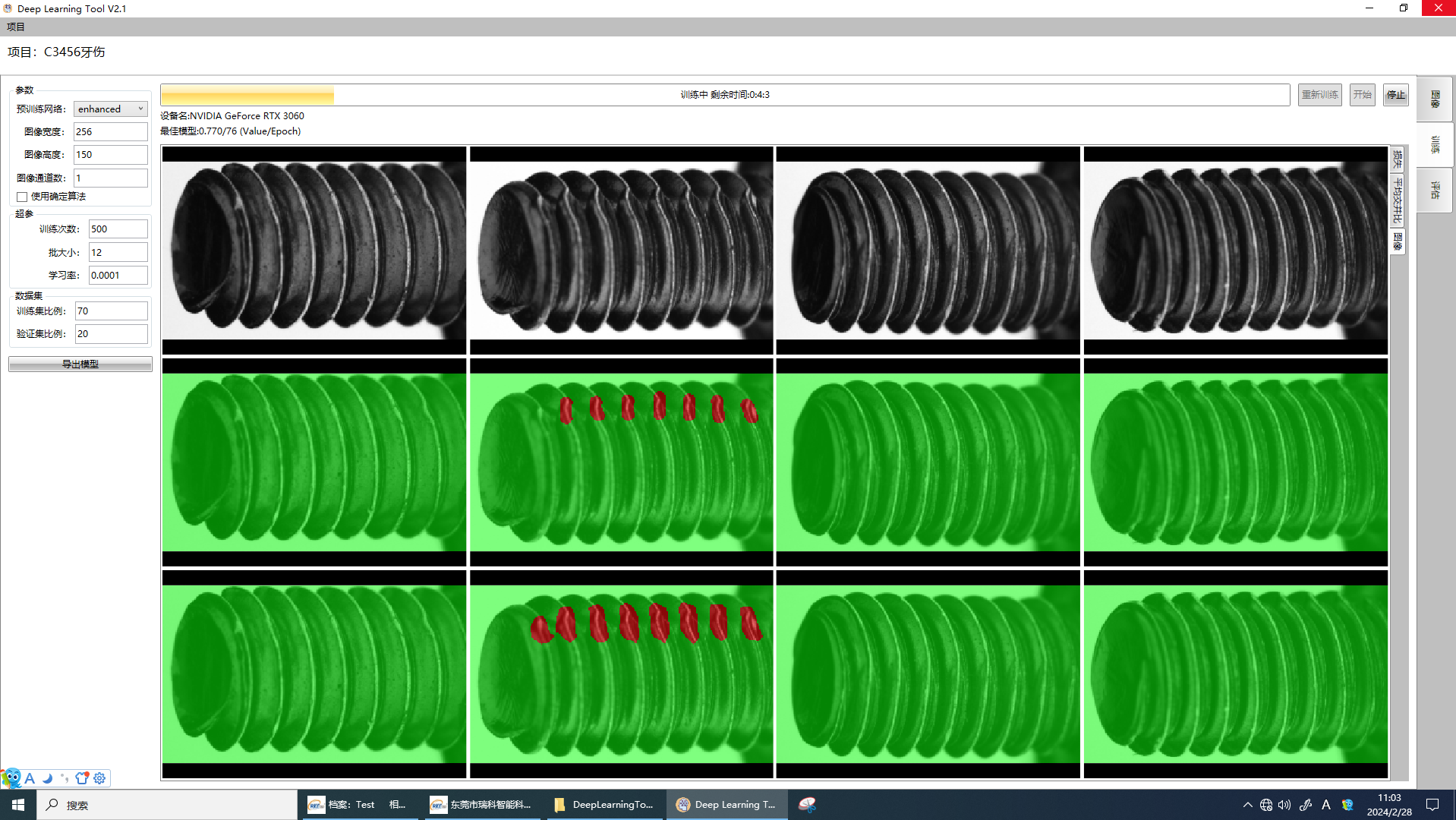Click the IME skin shirt icon
The width and height of the screenshot is (1456, 820).
[x=82, y=778]
